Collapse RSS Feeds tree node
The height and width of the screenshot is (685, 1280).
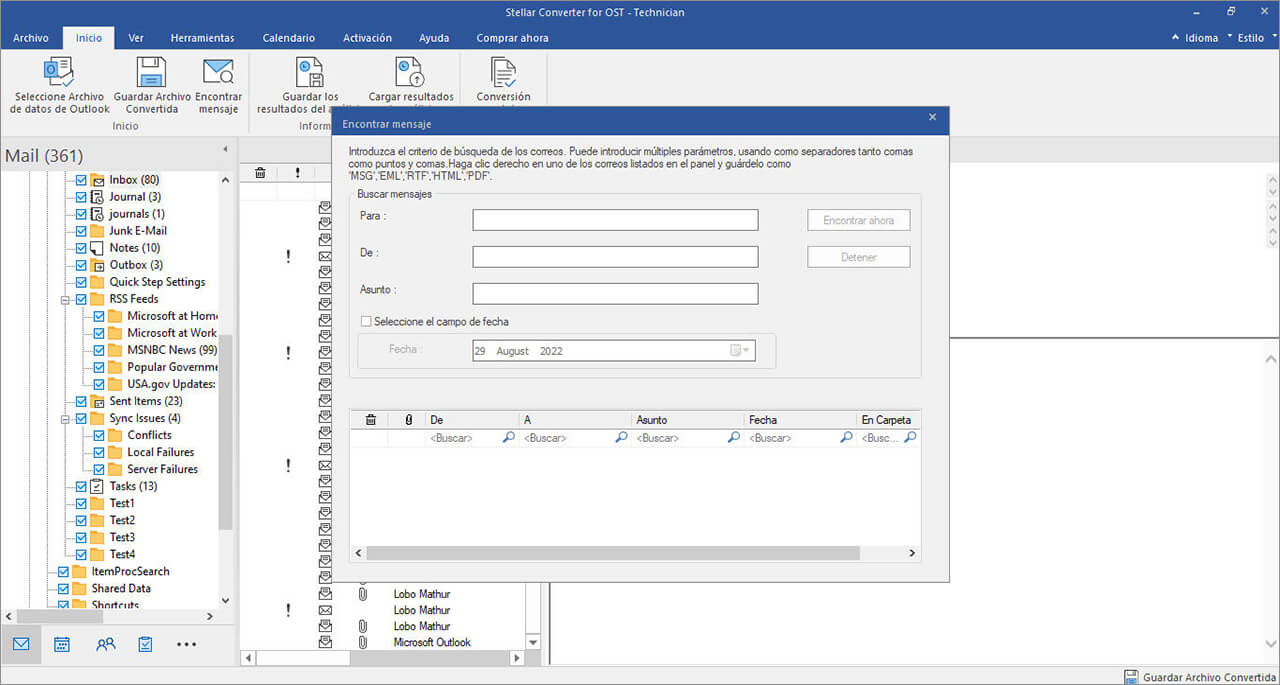pyautogui.click(x=65, y=299)
